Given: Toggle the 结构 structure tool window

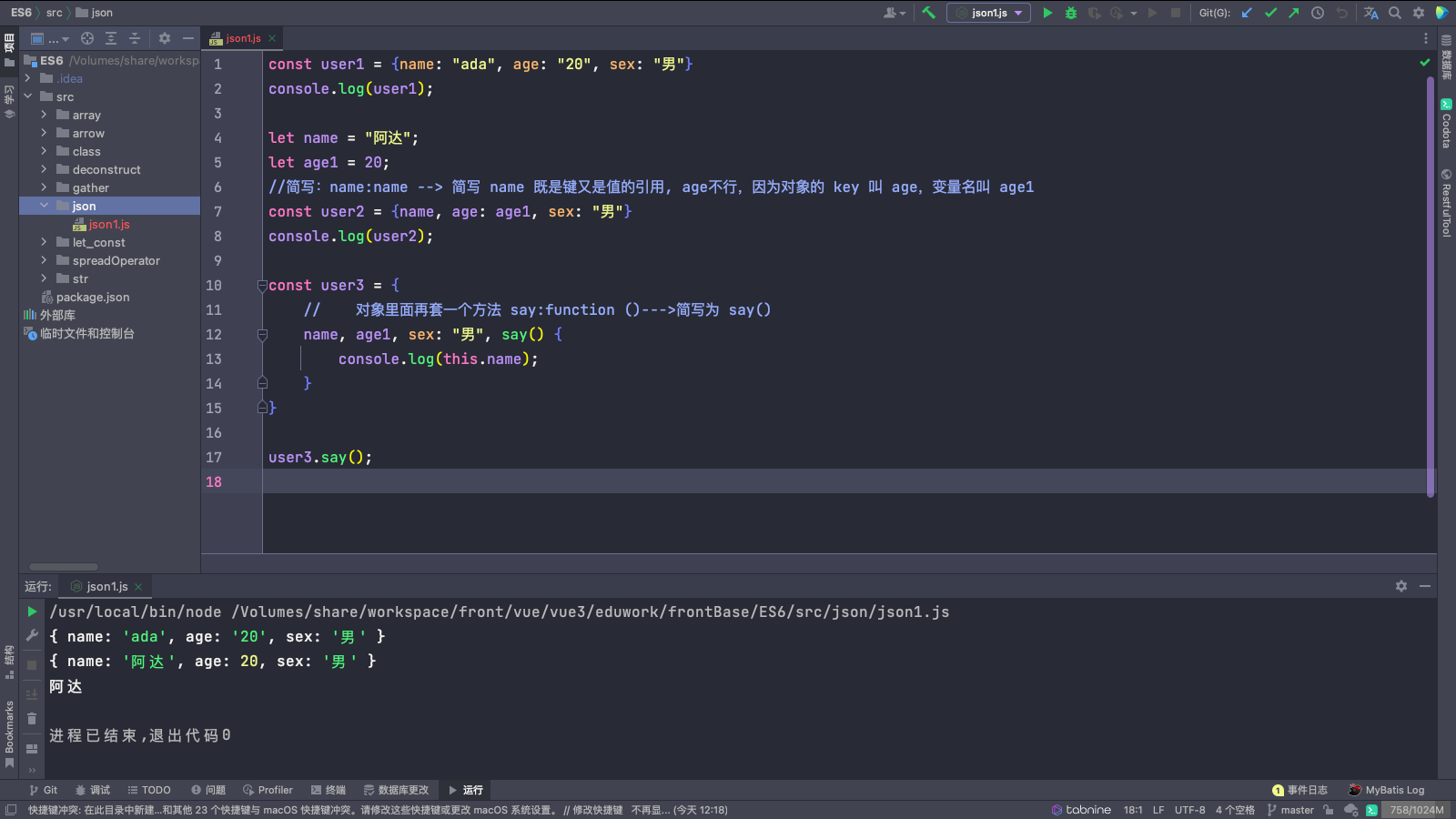Looking at the screenshot, I should pos(9,653).
